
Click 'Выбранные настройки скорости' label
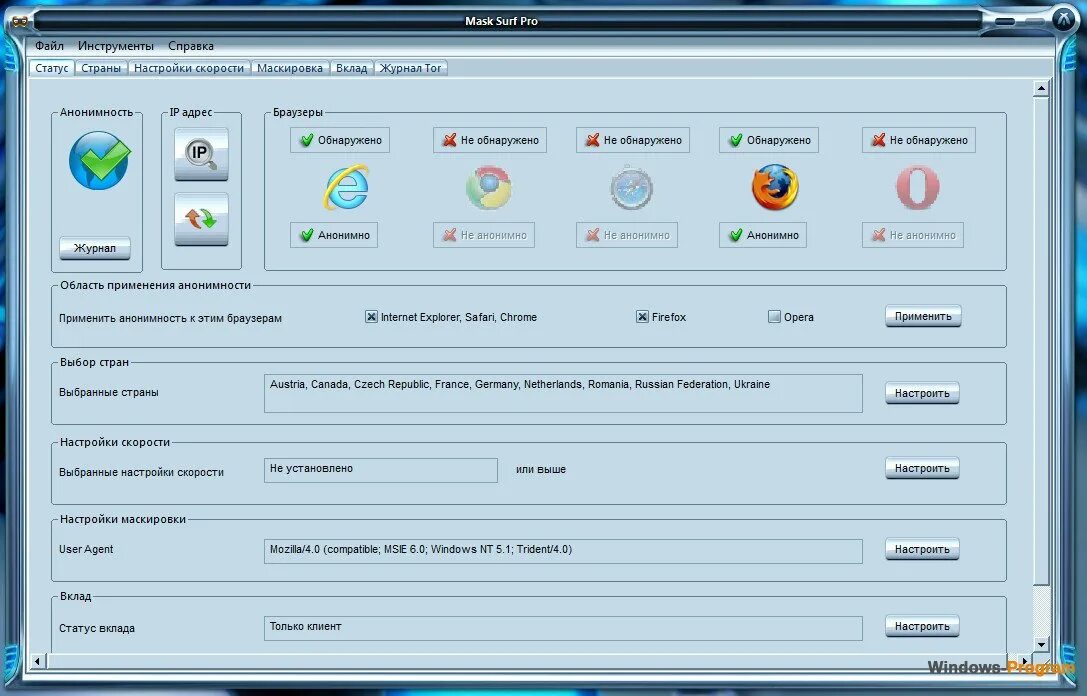(x=141, y=472)
